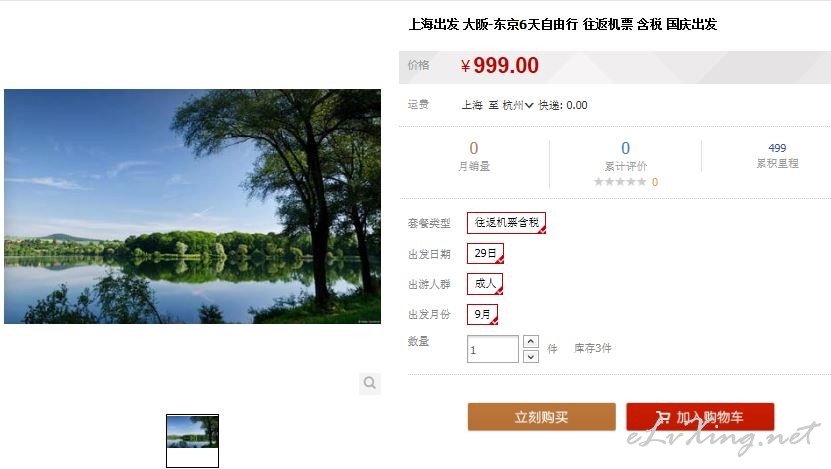Open the 杭州 destination city dropdown
Viewport: 831px width, 469px height.
point(517,105)
